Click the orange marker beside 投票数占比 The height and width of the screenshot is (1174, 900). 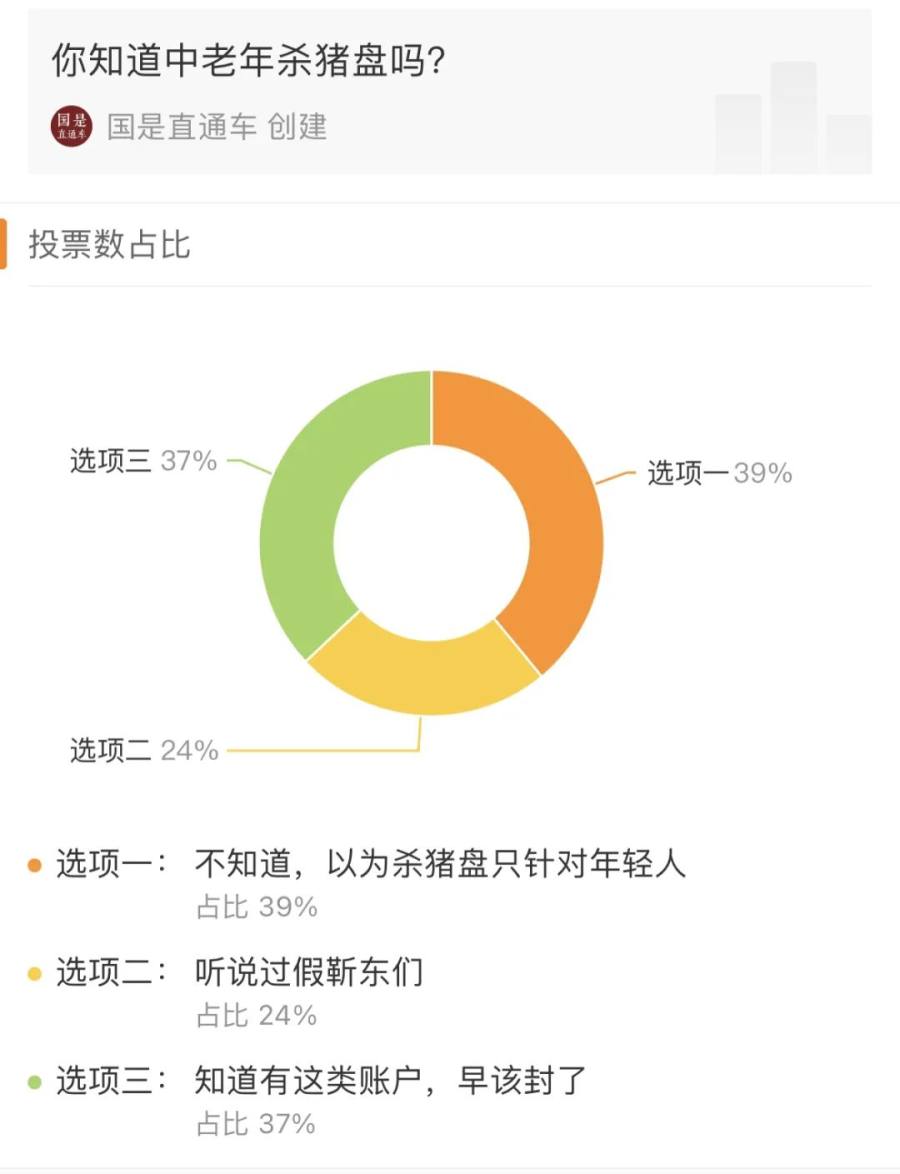(x=3, y=244)
